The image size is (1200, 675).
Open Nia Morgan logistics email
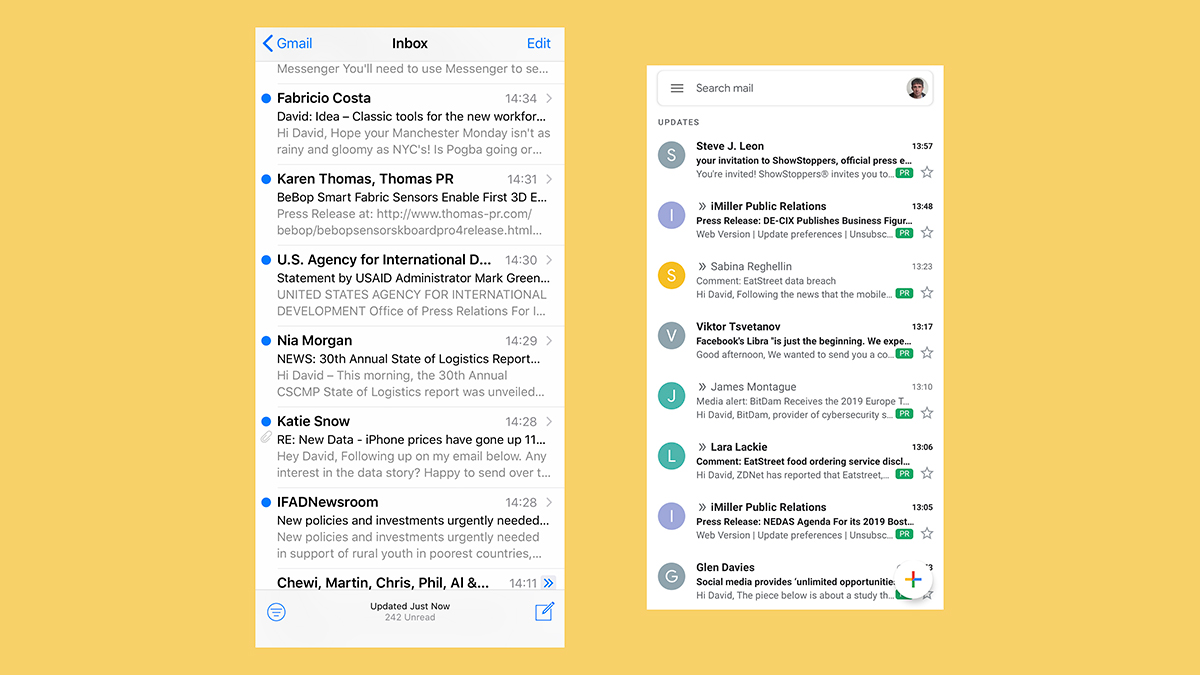(x=410, y=367)
